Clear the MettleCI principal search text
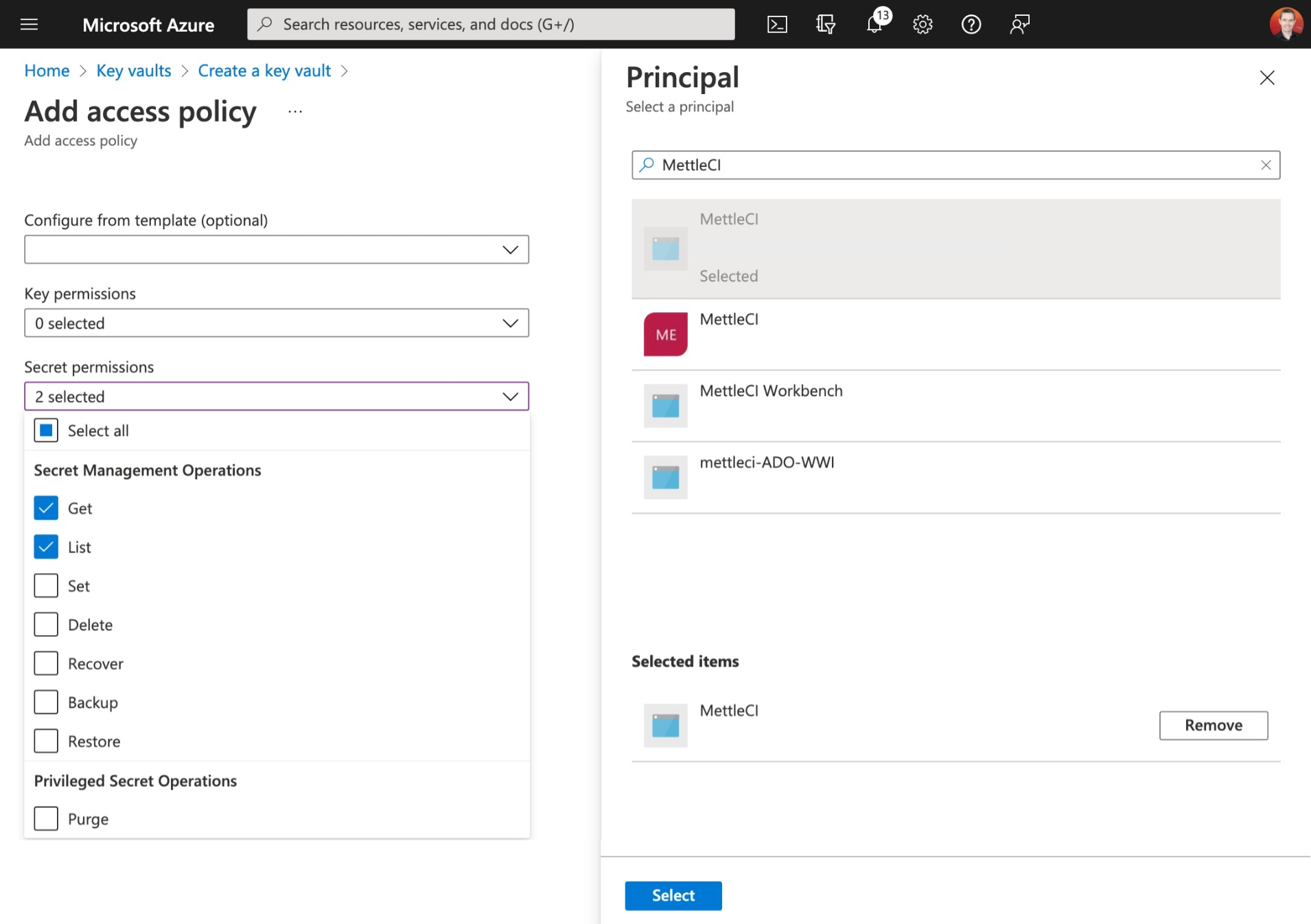This screenshot has height=924, width=1311. coord(1266,165)
